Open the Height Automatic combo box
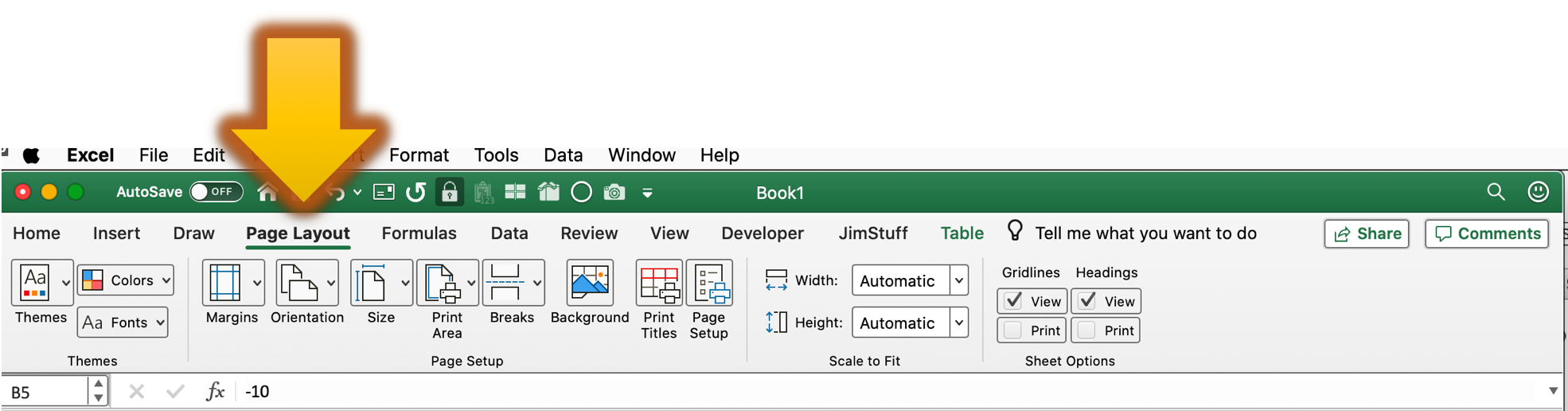Image resolution: width=1568 pixels, height=411 pixels. 910,323
